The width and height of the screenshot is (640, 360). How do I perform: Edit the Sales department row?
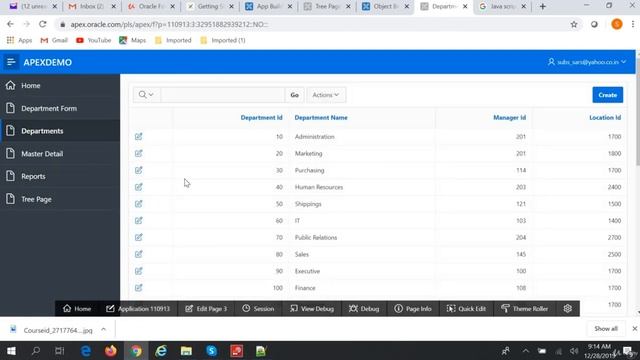[138, 254]
